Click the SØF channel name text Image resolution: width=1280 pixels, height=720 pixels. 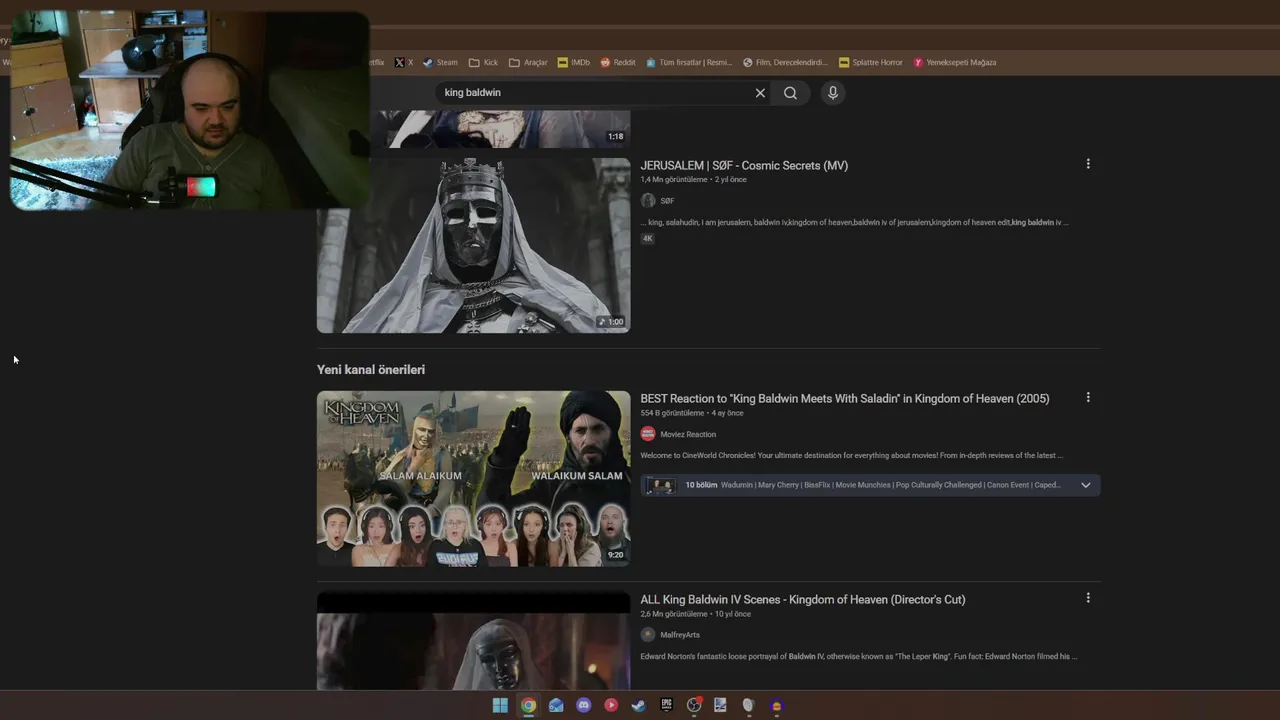[667, 201]
